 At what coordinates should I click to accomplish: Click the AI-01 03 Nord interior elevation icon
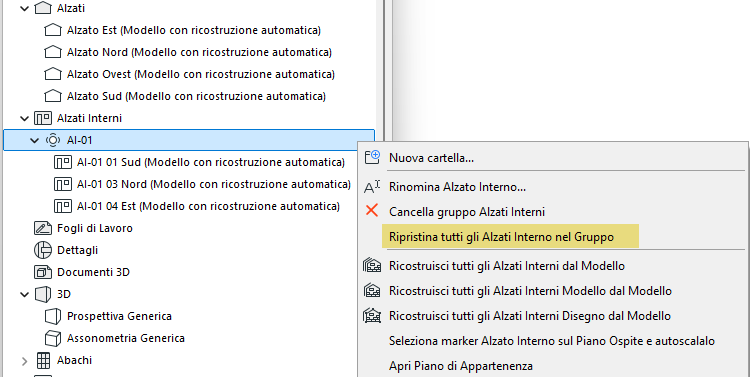(x=63, y=184)
